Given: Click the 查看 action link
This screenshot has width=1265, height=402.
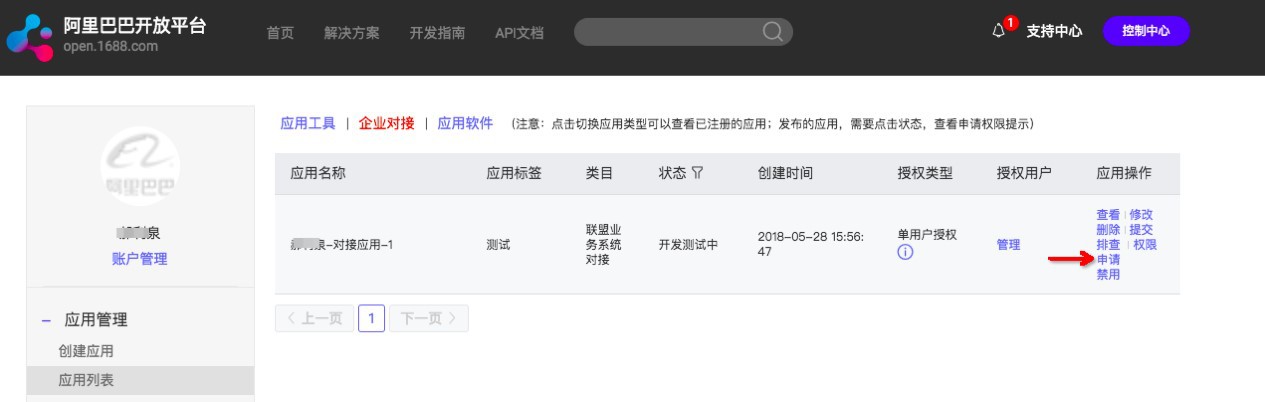Looking at the screenshot, I should [1108, 214].
